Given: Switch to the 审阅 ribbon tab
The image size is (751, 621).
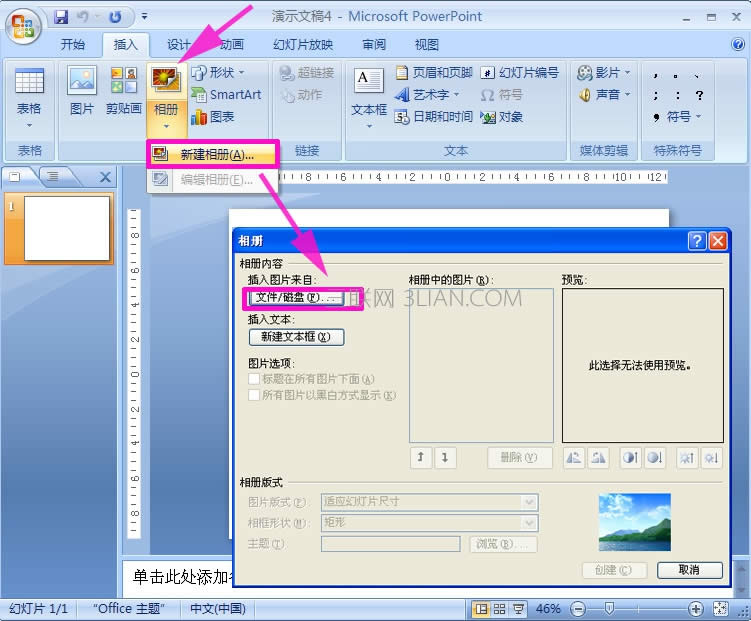Looking at the screenshot, I should [x=374, y=45].
